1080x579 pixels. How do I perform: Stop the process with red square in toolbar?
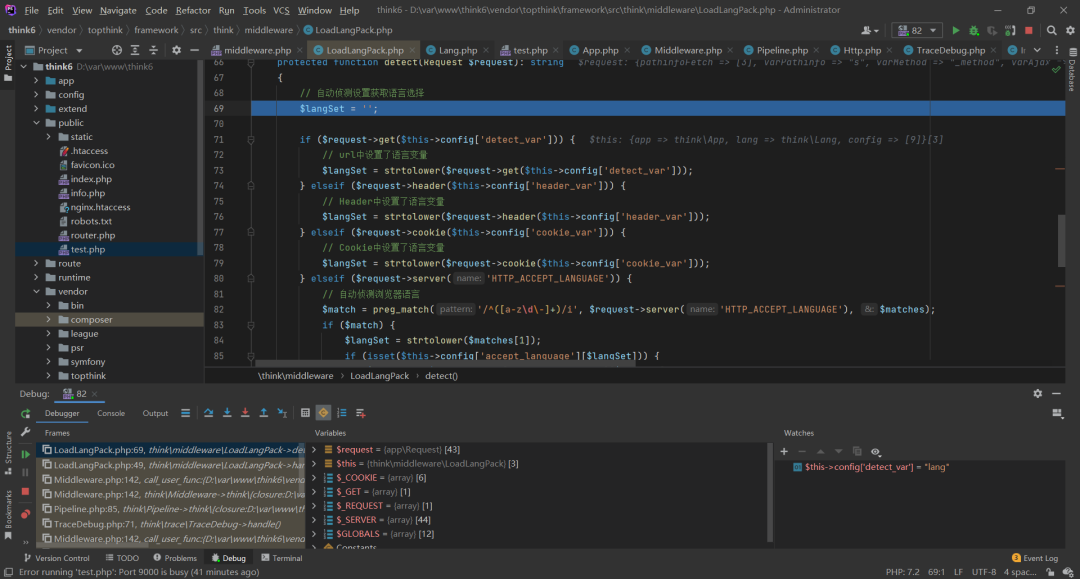point(1028,30)
